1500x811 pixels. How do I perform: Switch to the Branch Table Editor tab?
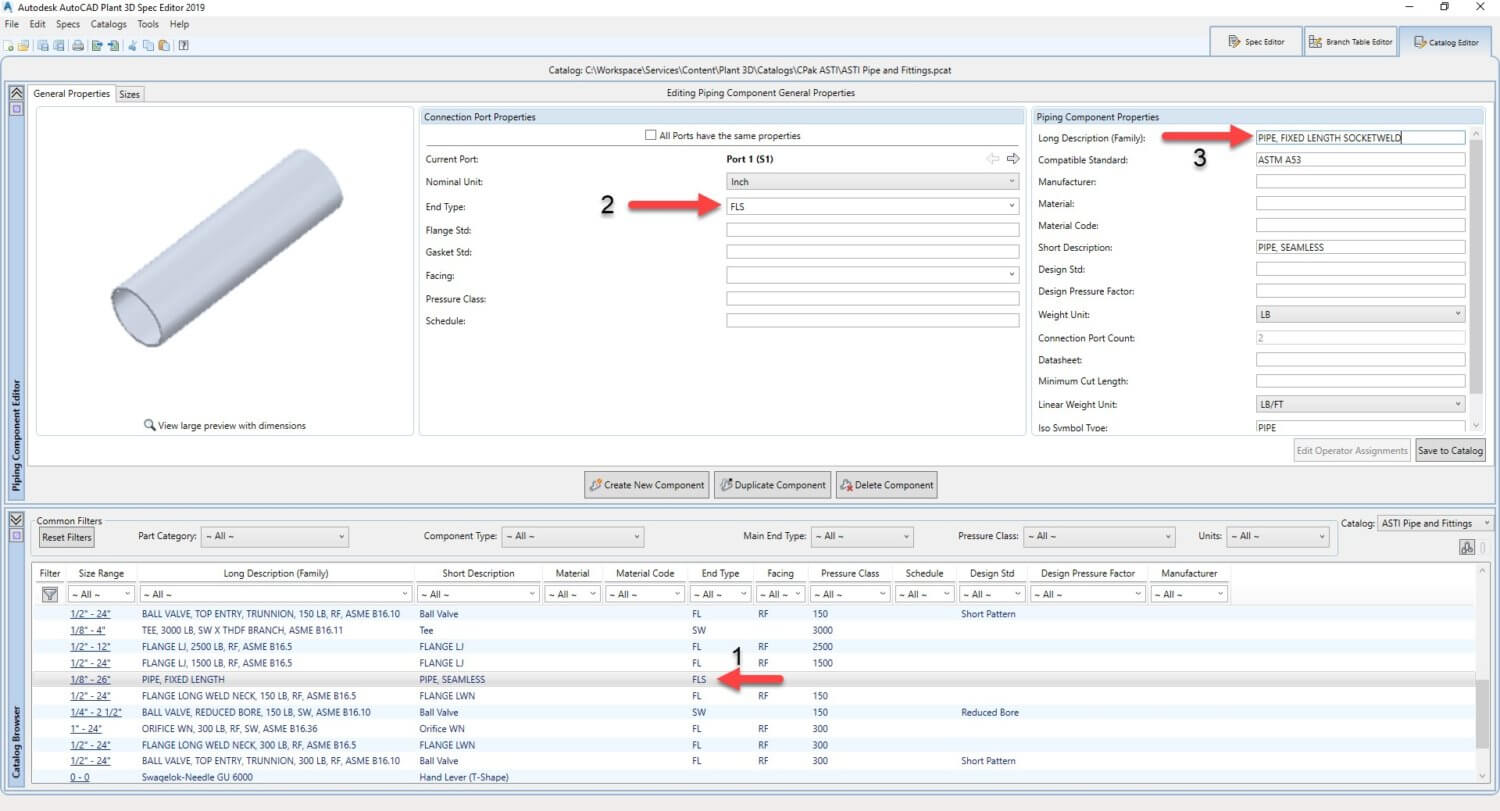(x=1351, y=42)
